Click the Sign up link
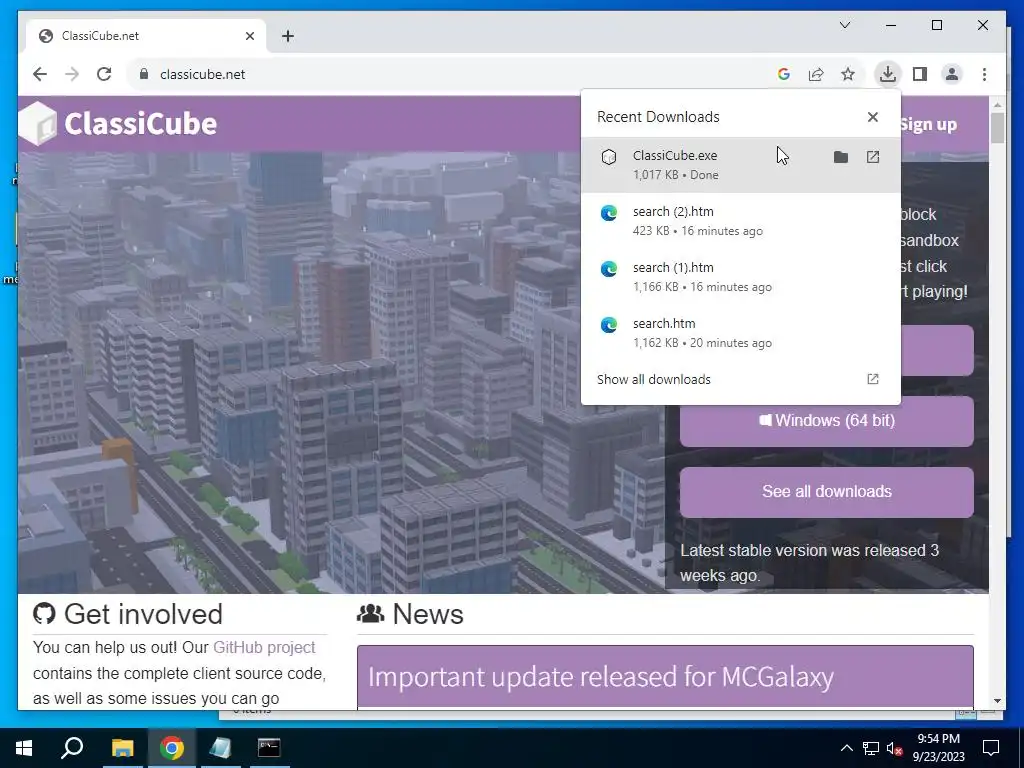Screen dimensions: 1024x768 [928, 124]
